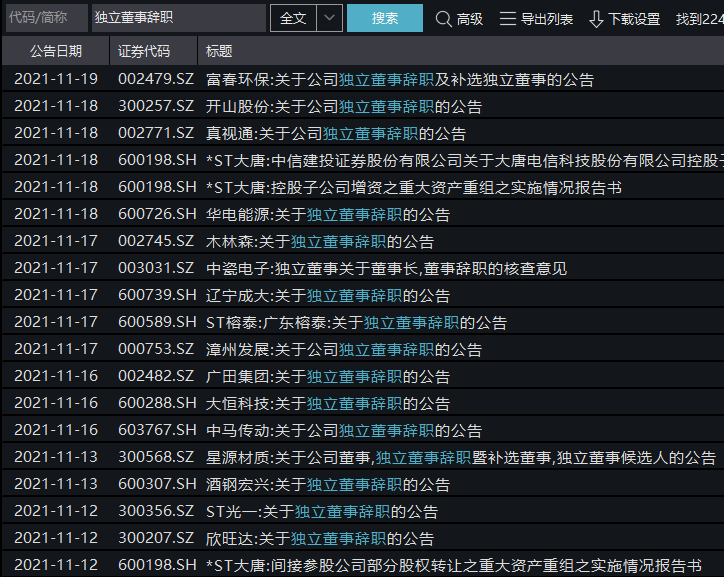Click the magnifier icon for advanced search
Image resolution: width=724 pixels, height=577 pixels.
coord(443,19)
